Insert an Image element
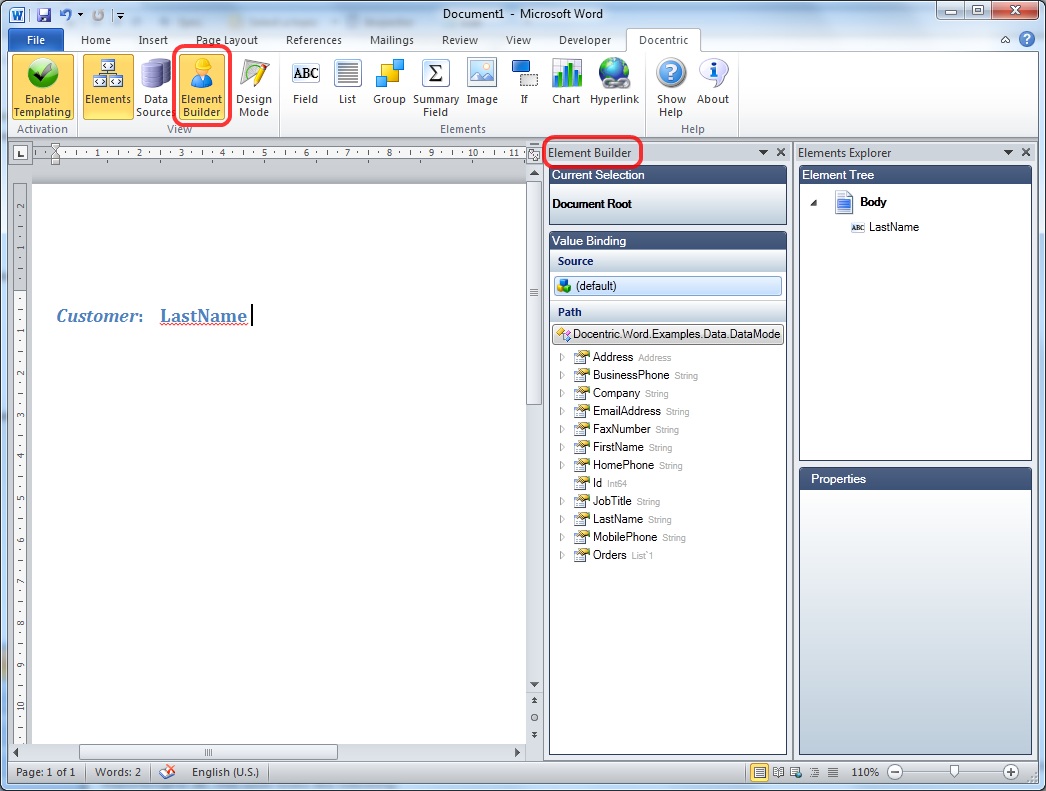The width and height of the screenshot is (1046, 791). point(482,83)
